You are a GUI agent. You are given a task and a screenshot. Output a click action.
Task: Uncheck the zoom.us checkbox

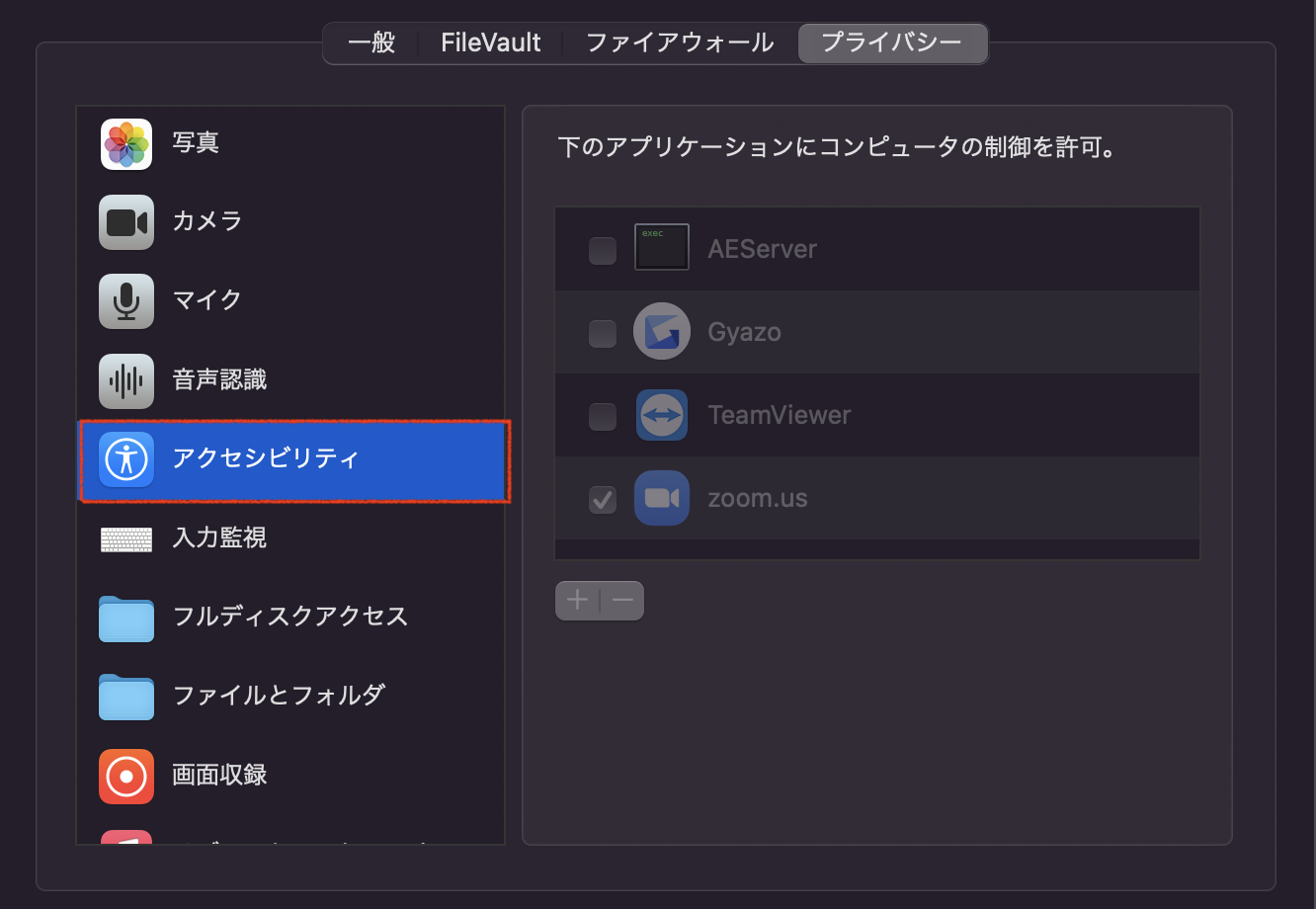coord(603,500)
